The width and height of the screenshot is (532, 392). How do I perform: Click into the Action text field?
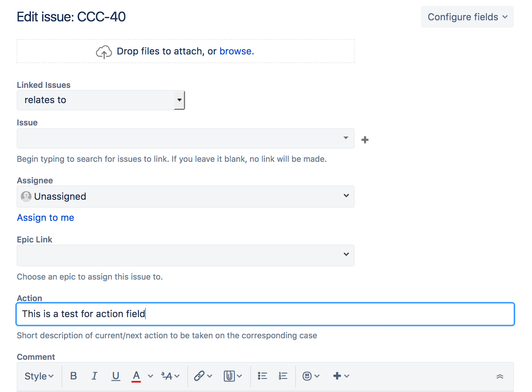(x=265, y=314)
